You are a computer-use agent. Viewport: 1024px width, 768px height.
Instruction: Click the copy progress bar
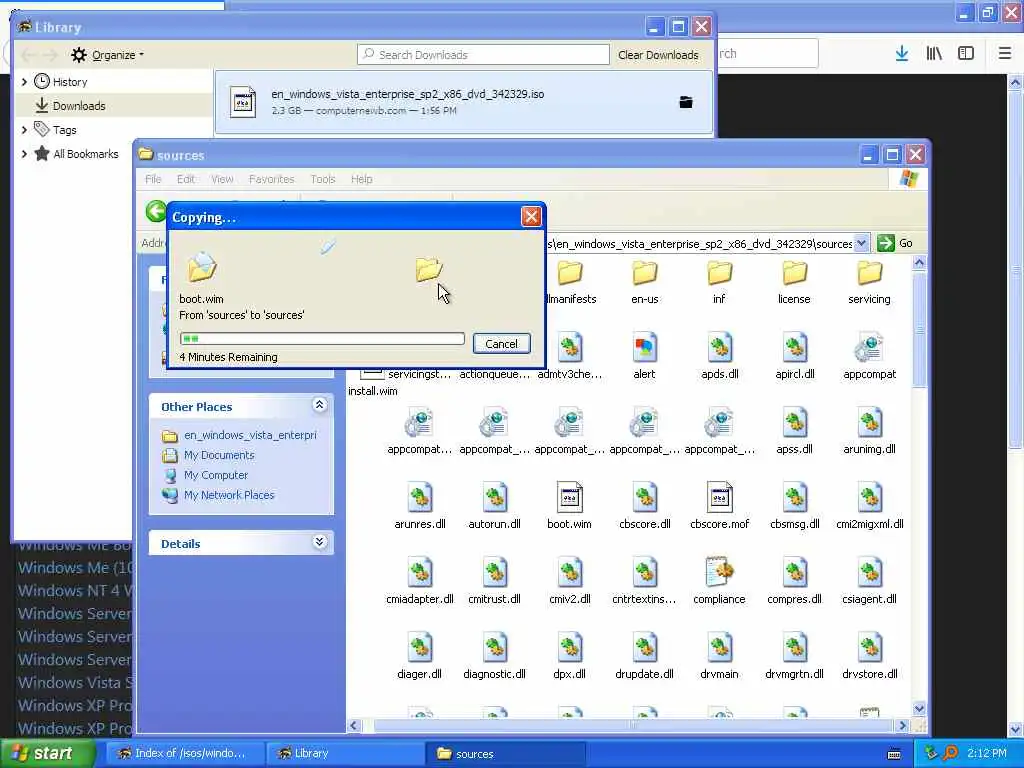(x=322, y=338)
